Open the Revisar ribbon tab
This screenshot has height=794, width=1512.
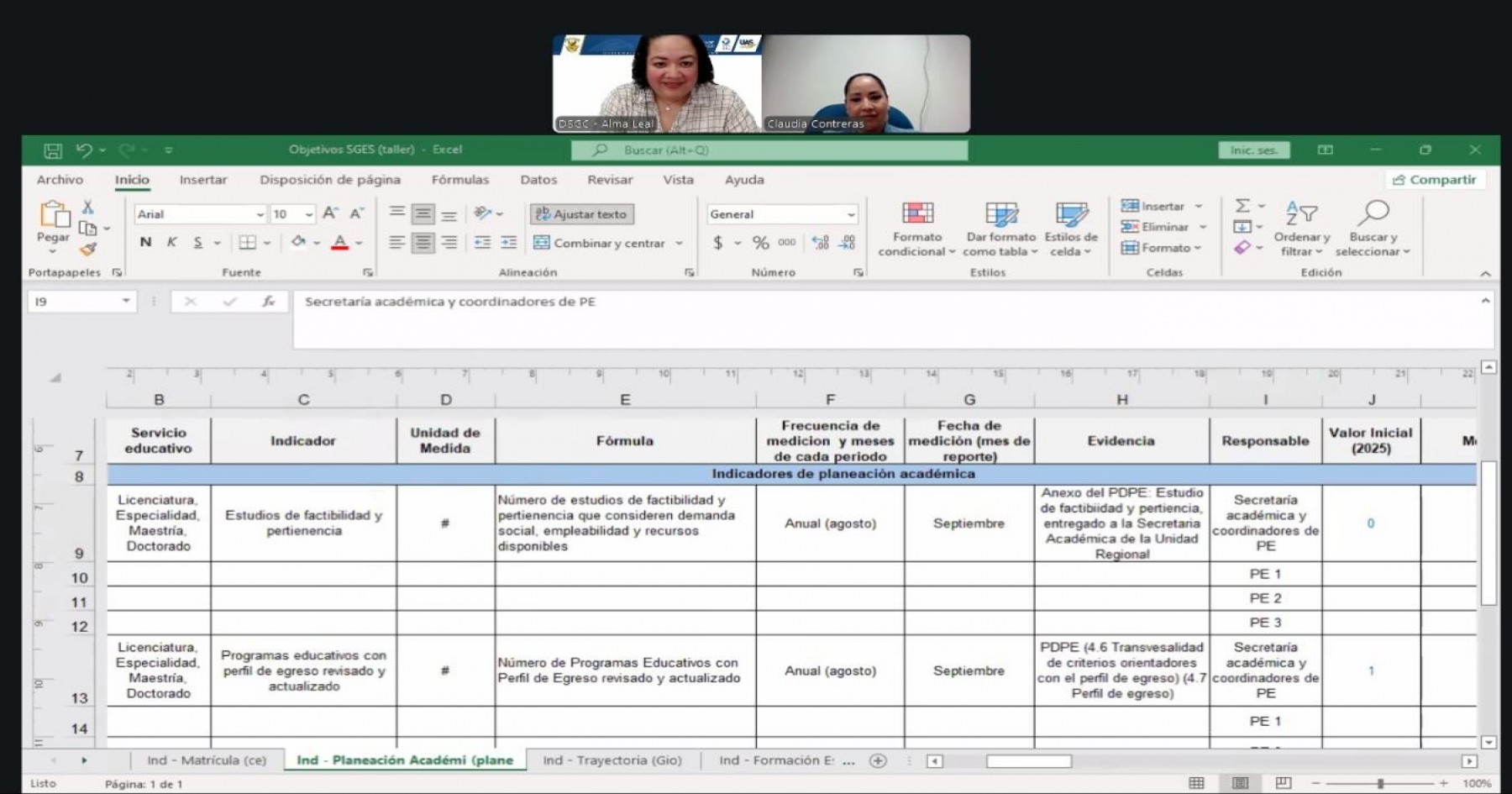(x=609, y=179)
